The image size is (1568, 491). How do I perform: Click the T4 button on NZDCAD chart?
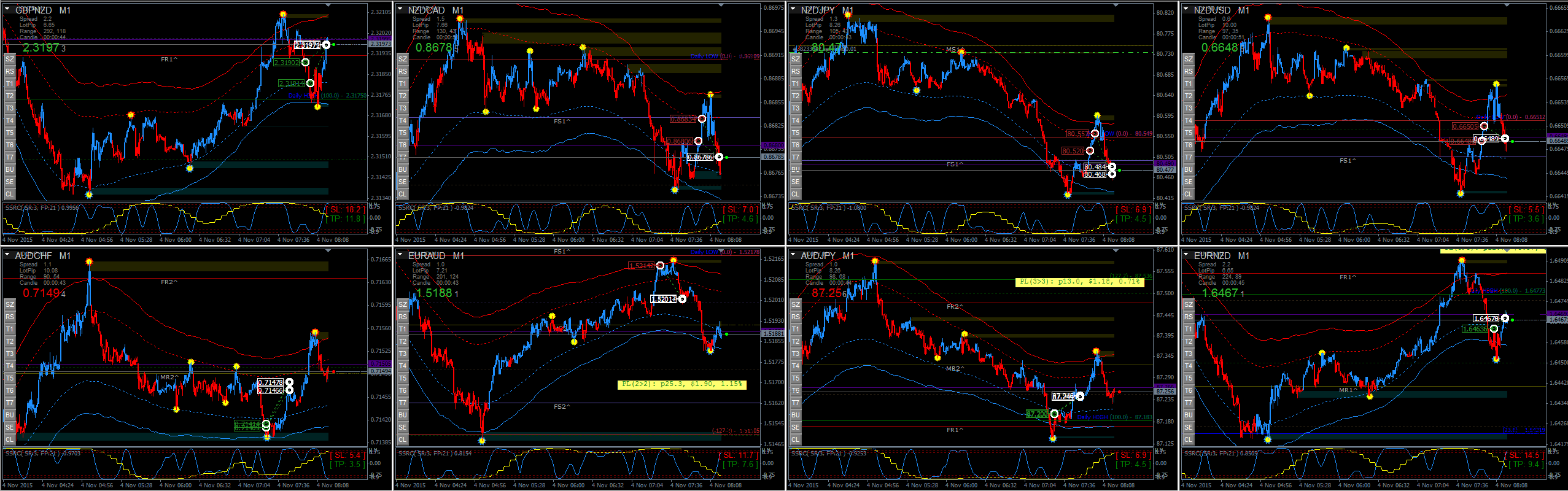(x=402, y=120)
